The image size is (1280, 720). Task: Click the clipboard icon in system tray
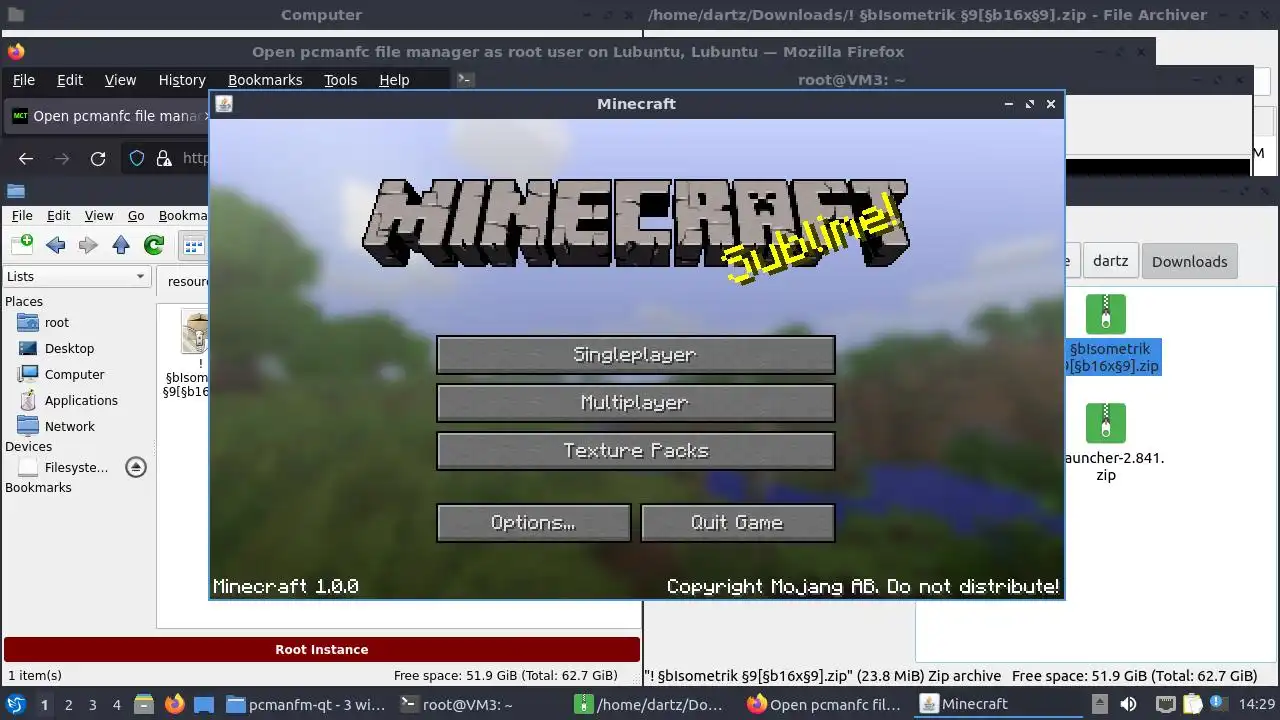[x=1194, y=704]
